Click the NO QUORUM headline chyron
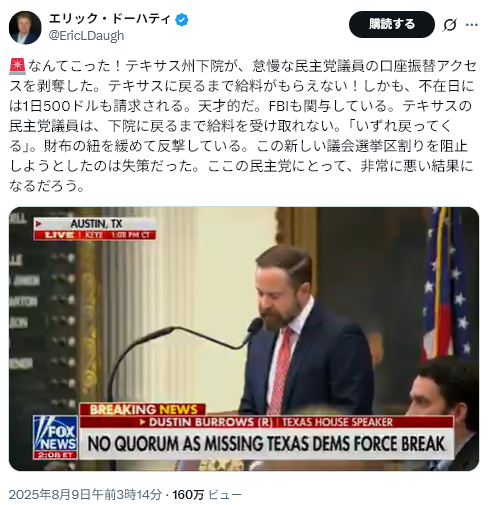 point(266,444)
